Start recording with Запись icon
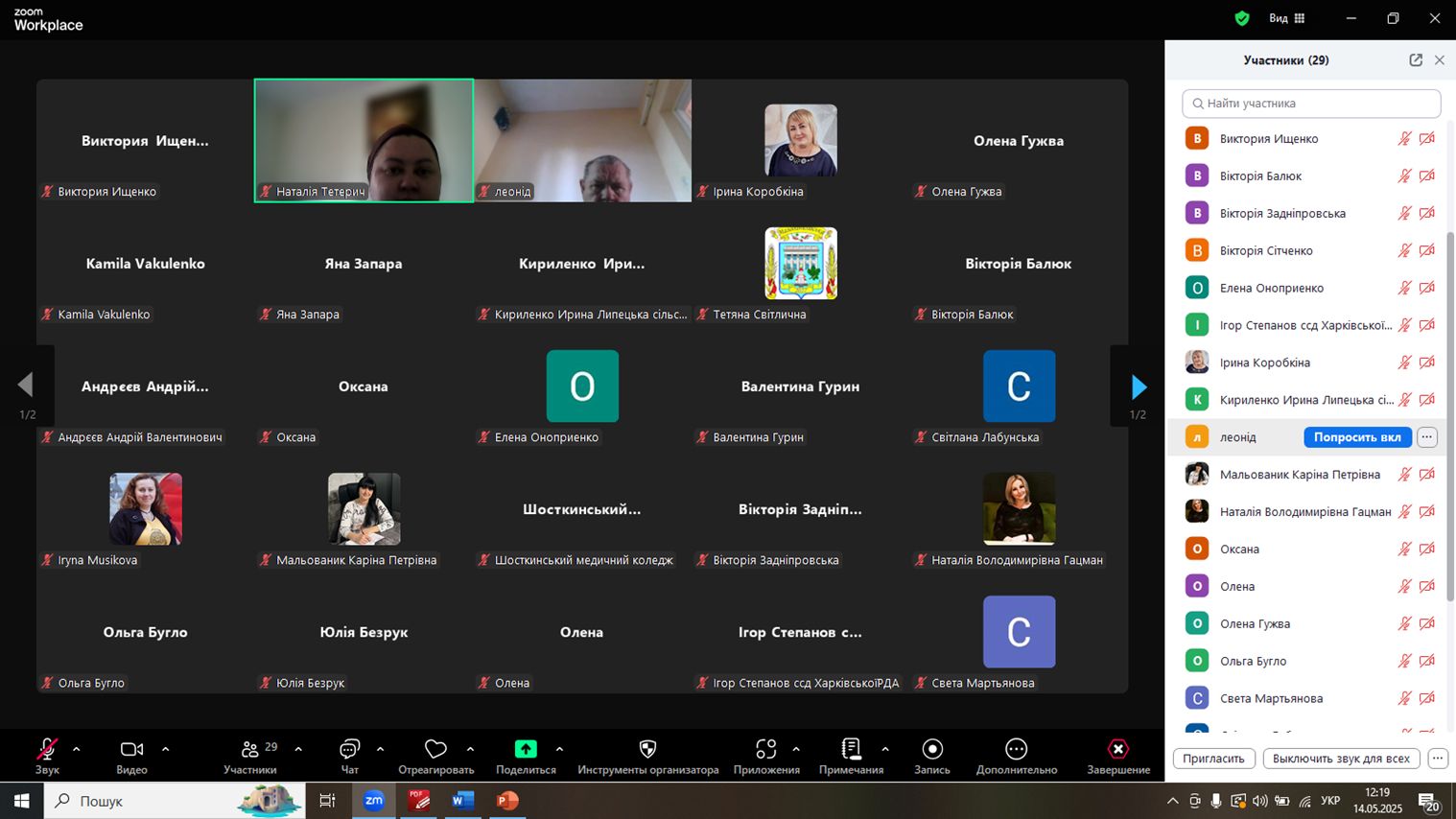Viewport: 1456px width, 819px height. 932,749
